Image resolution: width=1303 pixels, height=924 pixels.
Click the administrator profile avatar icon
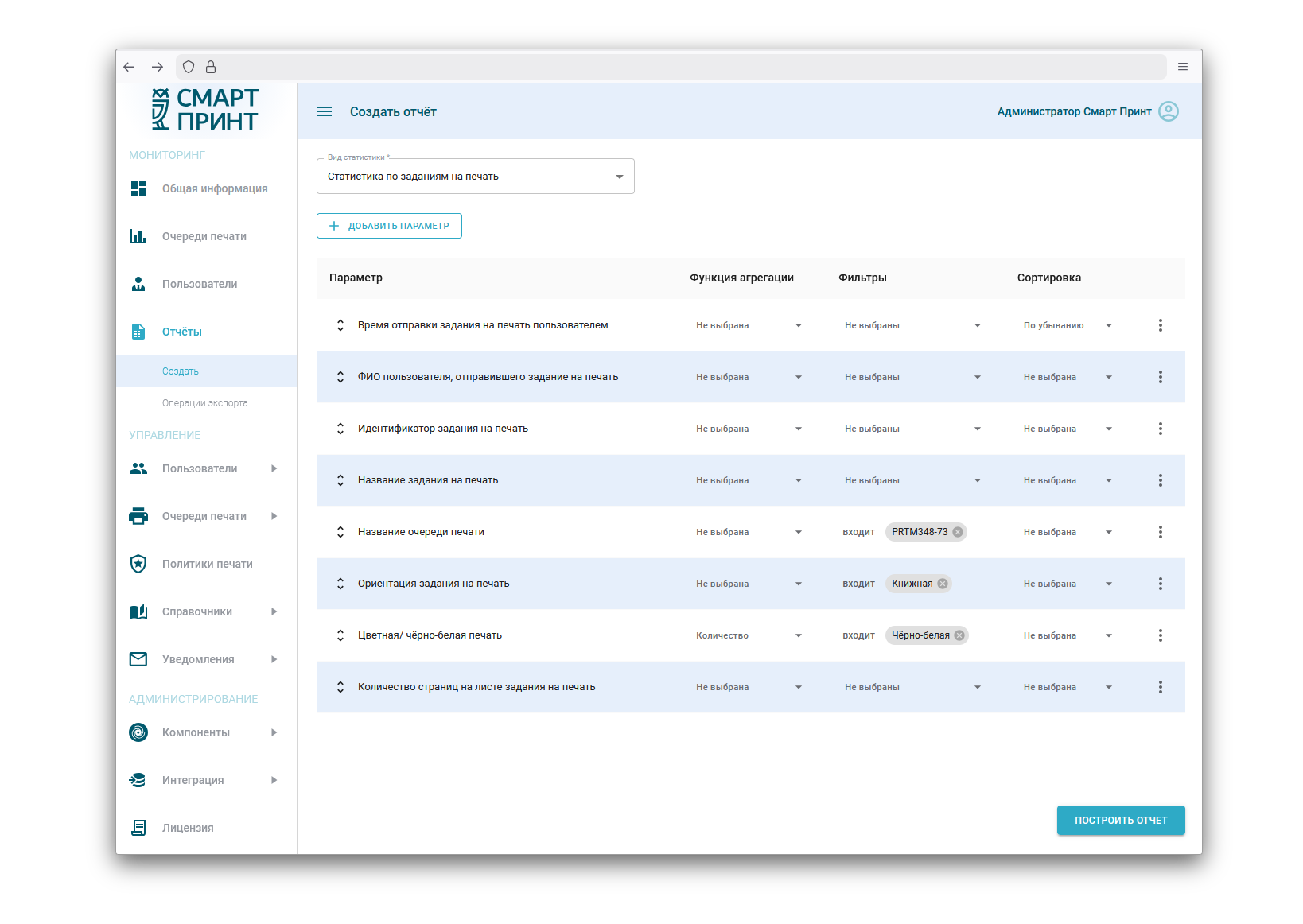click(x=1169, y=111)
